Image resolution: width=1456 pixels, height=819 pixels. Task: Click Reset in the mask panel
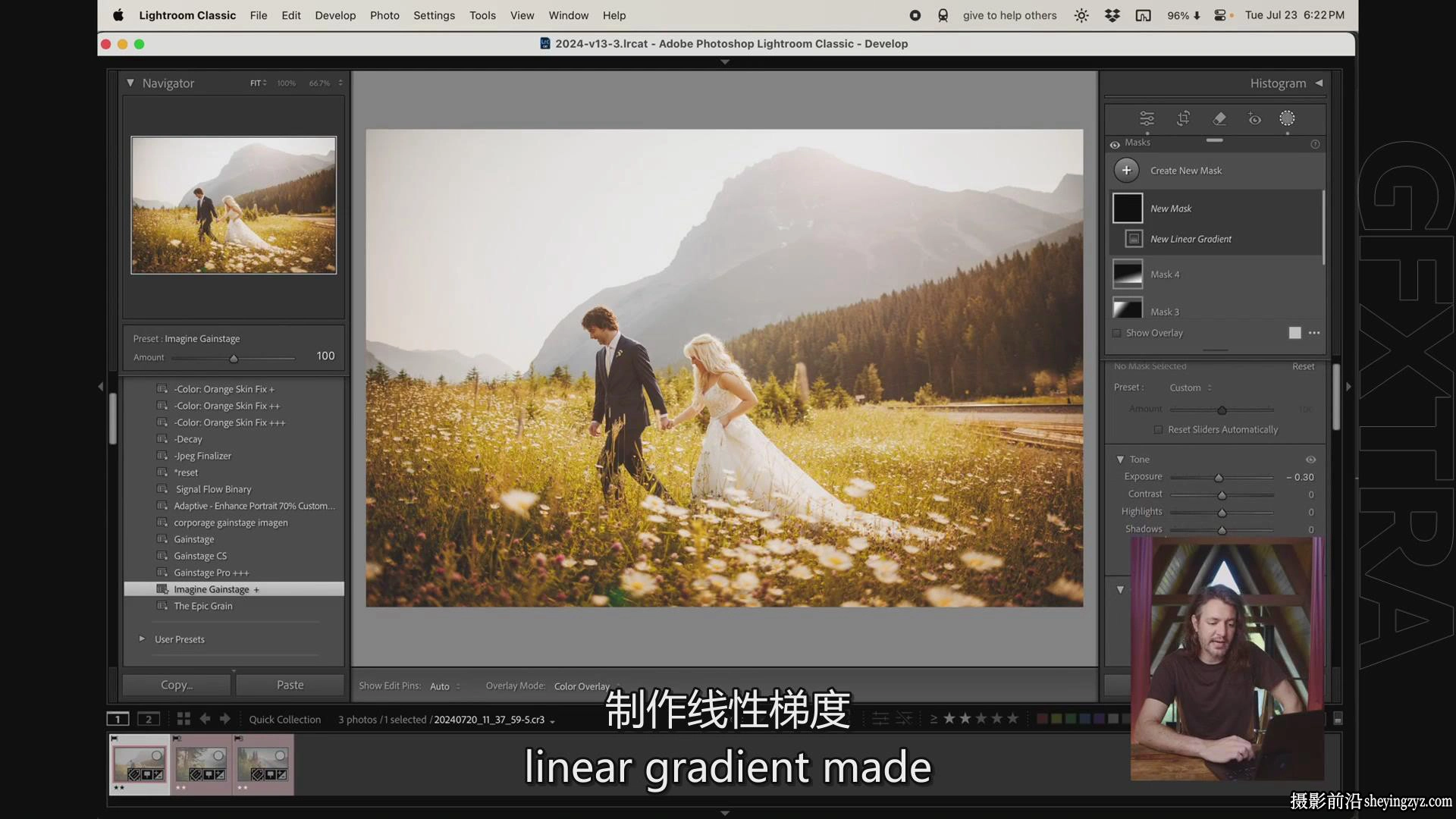[x=1304, y=366]
